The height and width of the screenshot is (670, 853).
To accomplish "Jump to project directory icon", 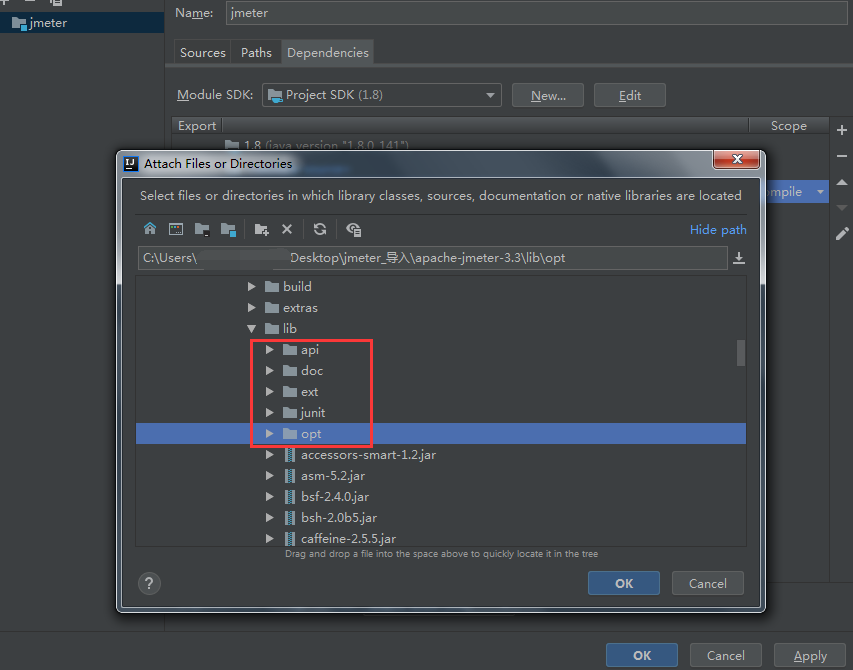I will [x=202, y=229].
